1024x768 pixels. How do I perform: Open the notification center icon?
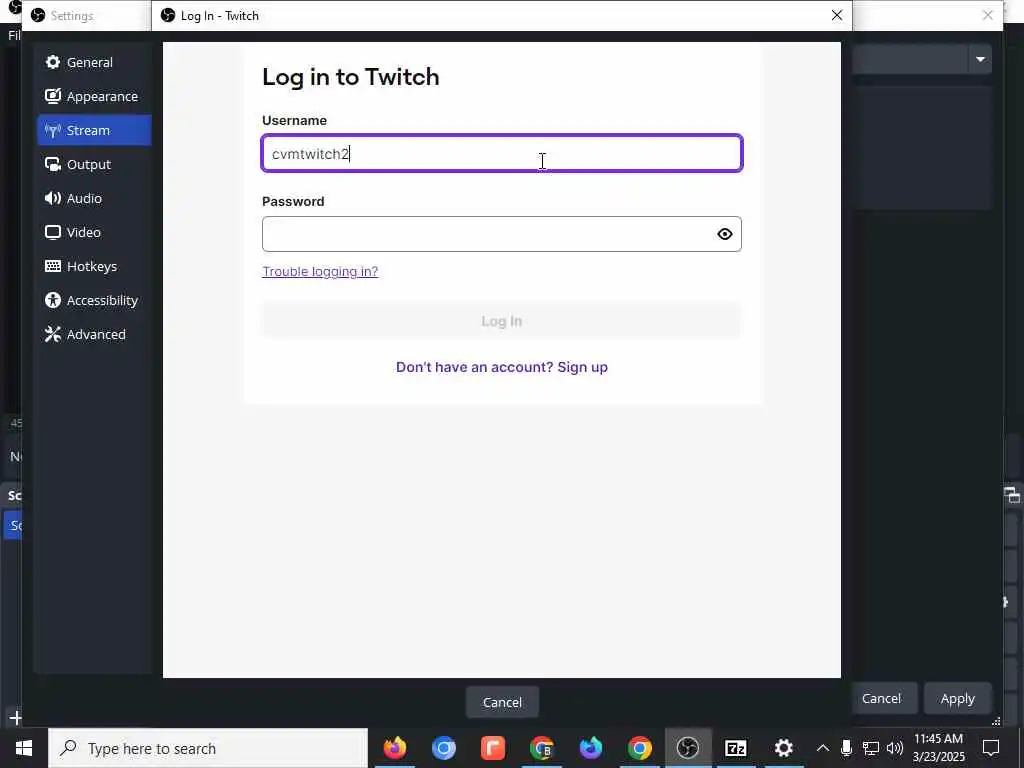pyautogui.click(x=991, y=748)
